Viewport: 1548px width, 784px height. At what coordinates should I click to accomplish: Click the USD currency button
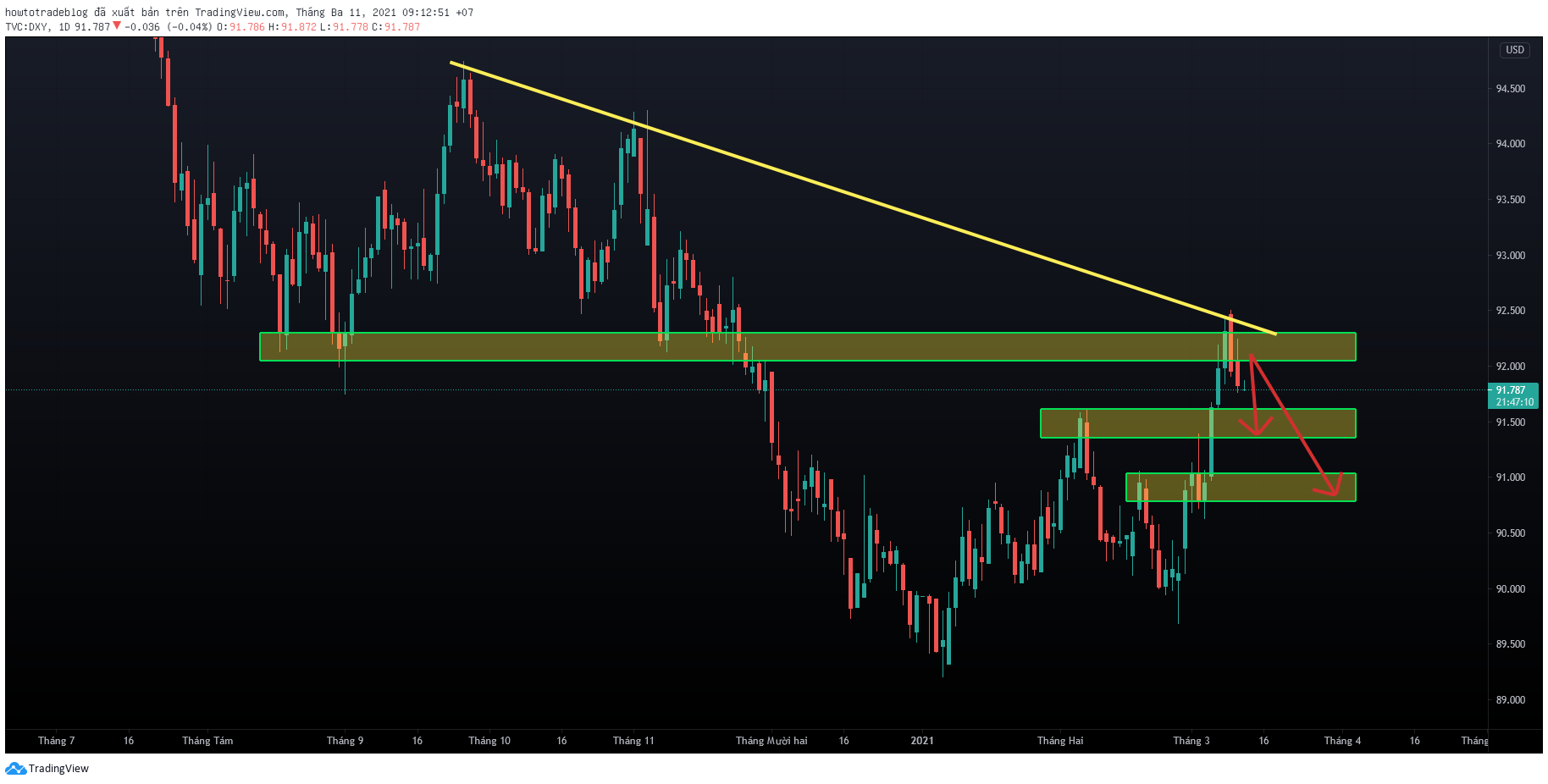point(1515,50)
